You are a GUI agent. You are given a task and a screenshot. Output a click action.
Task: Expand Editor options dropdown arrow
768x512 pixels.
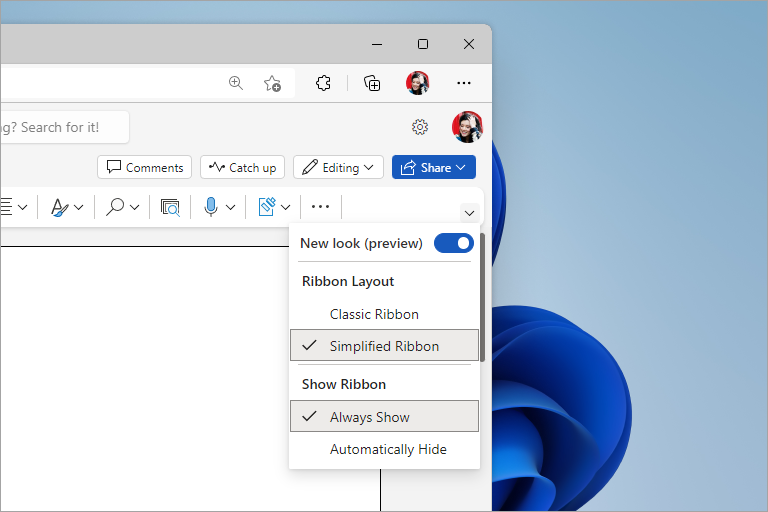tap(286, 207)
